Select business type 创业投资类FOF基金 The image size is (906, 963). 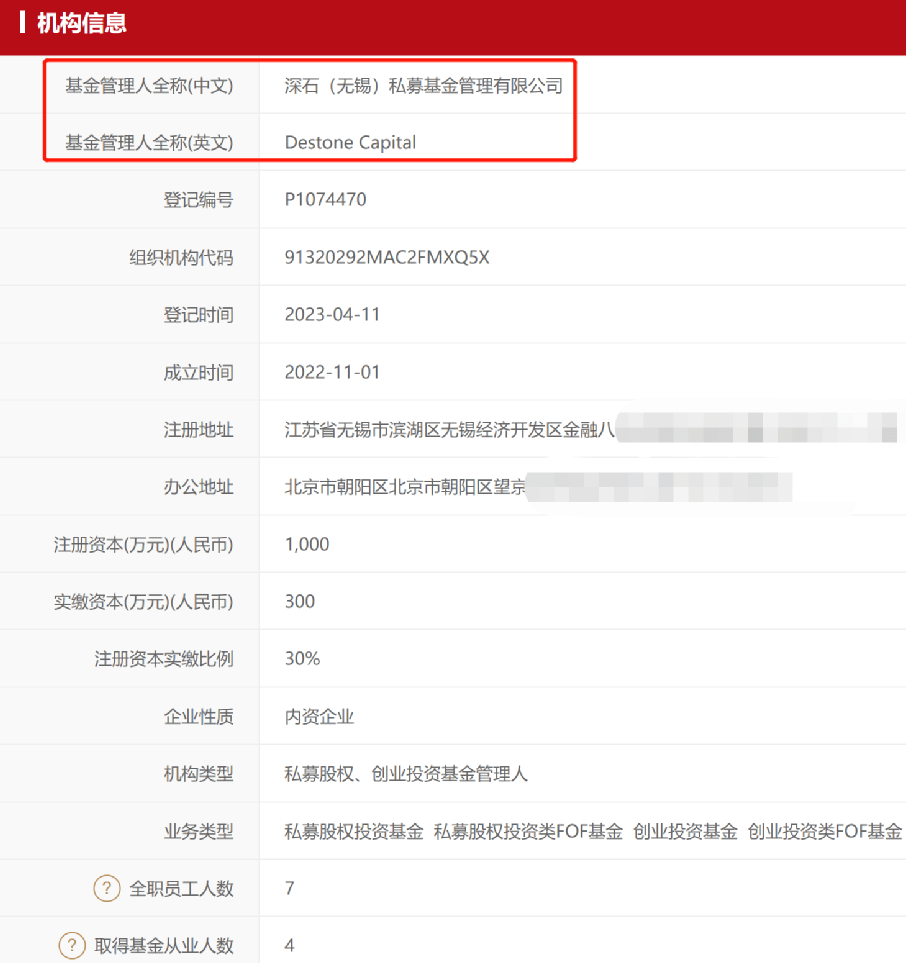pos(825,832)
